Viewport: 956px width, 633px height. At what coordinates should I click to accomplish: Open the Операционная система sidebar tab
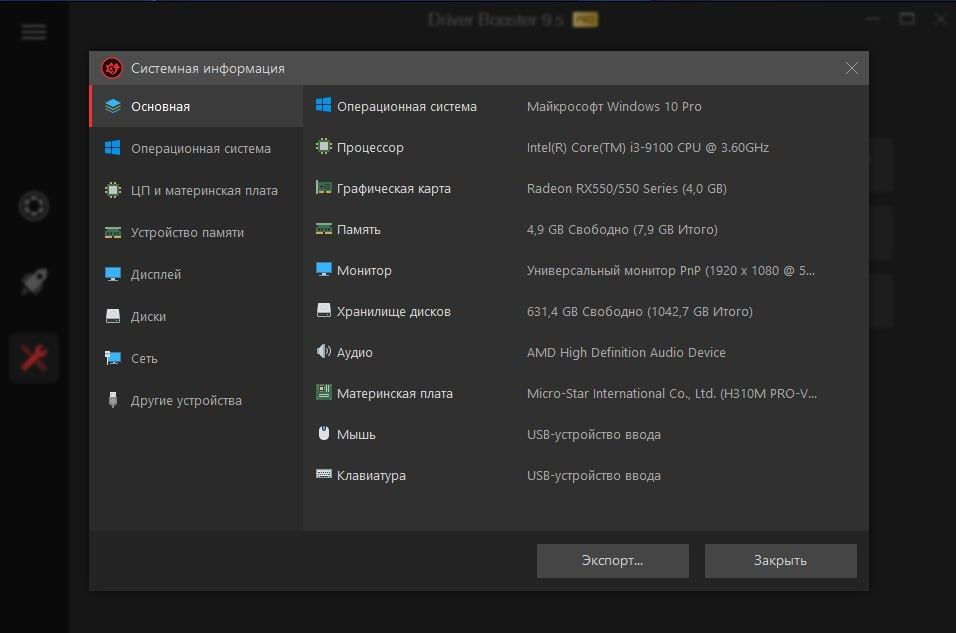[196, 148]
